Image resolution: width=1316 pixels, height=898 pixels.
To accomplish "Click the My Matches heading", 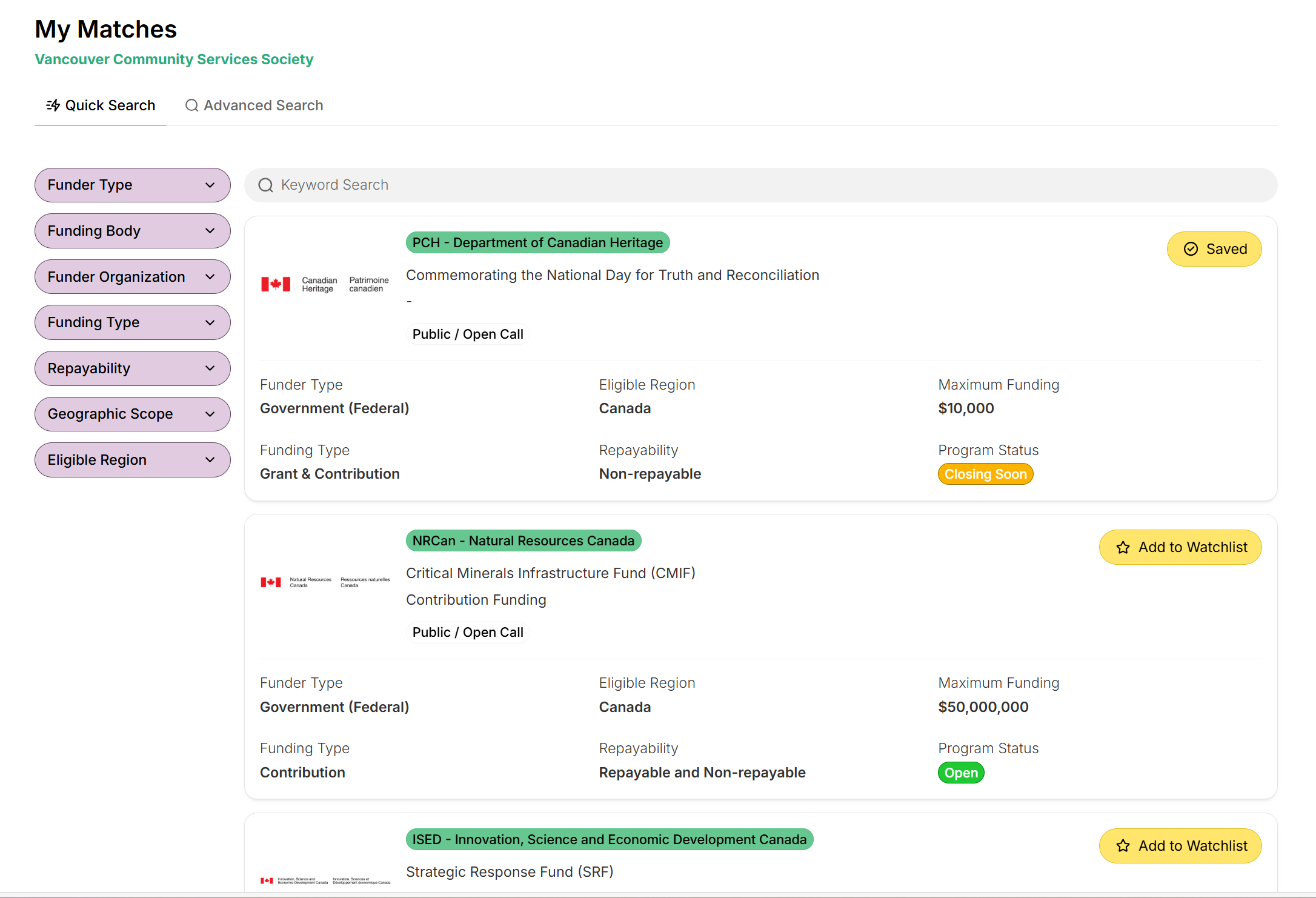I will (x=105, y=29).
